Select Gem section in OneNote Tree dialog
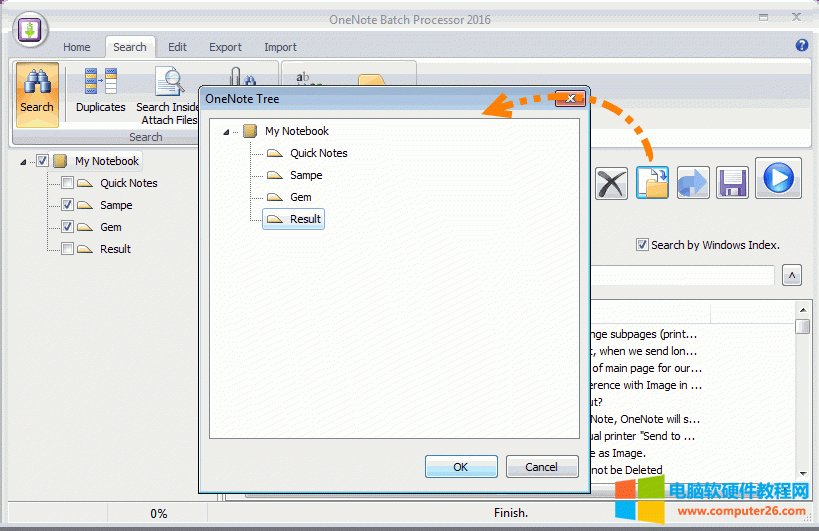The image size is (819, 531). [300, 197]
